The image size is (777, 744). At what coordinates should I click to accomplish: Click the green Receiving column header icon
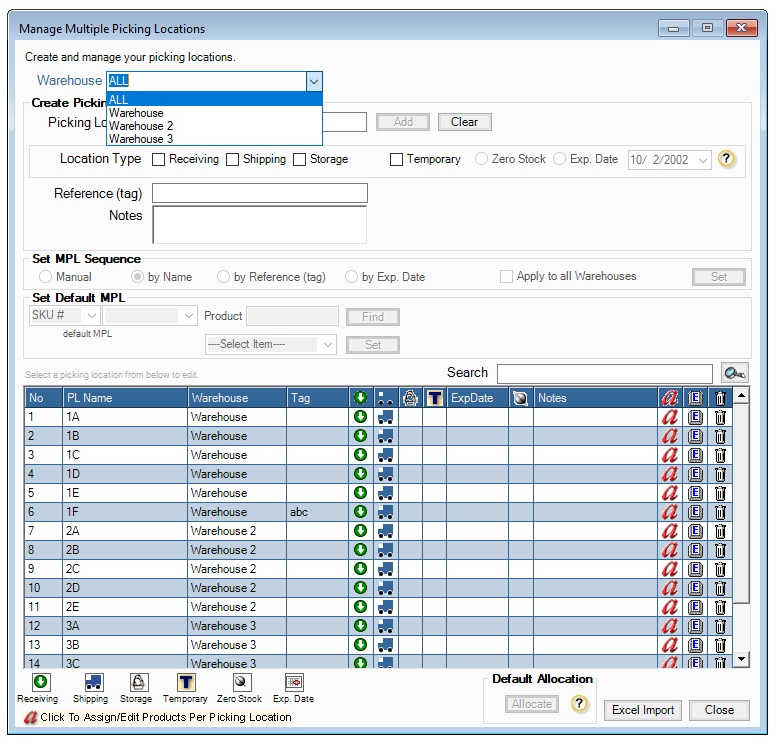(x=360, y=398)
